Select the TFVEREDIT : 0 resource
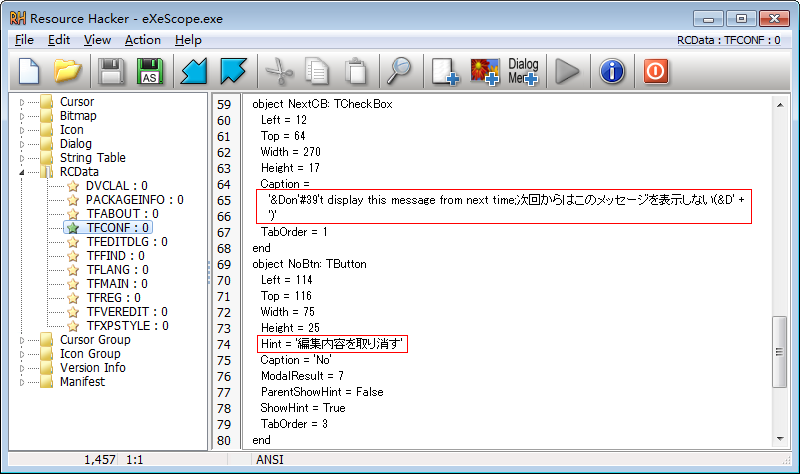Image resolution: width=800 pixels, height=474 pixels. (x=127, y=312)
